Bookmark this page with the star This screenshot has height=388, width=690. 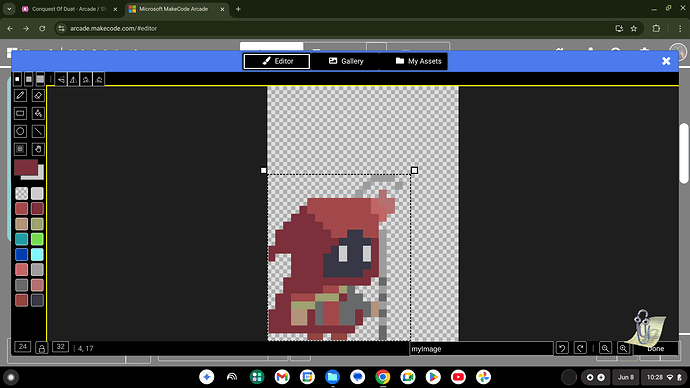[x=634, y=29]
